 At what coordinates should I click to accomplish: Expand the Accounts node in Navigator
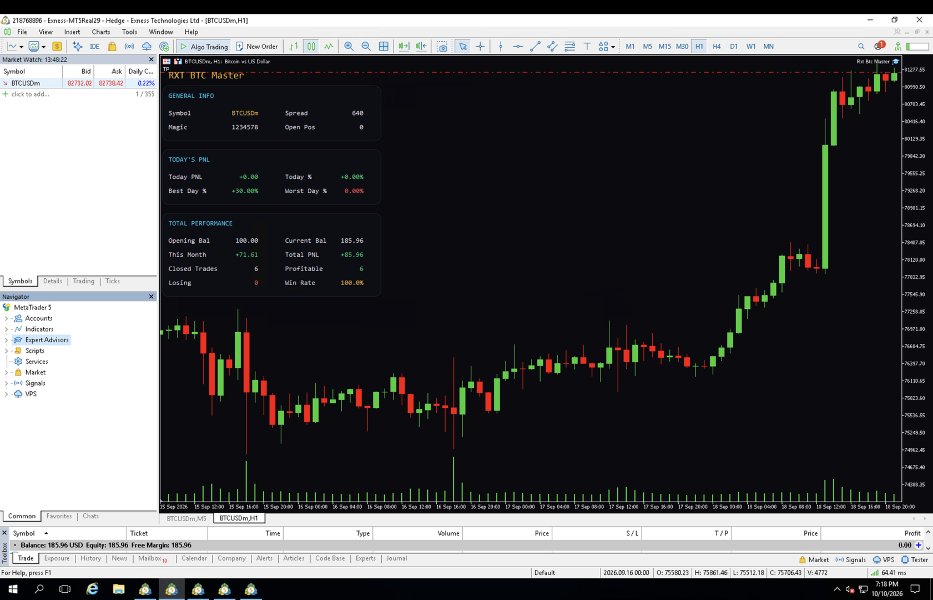click(7, 318)
